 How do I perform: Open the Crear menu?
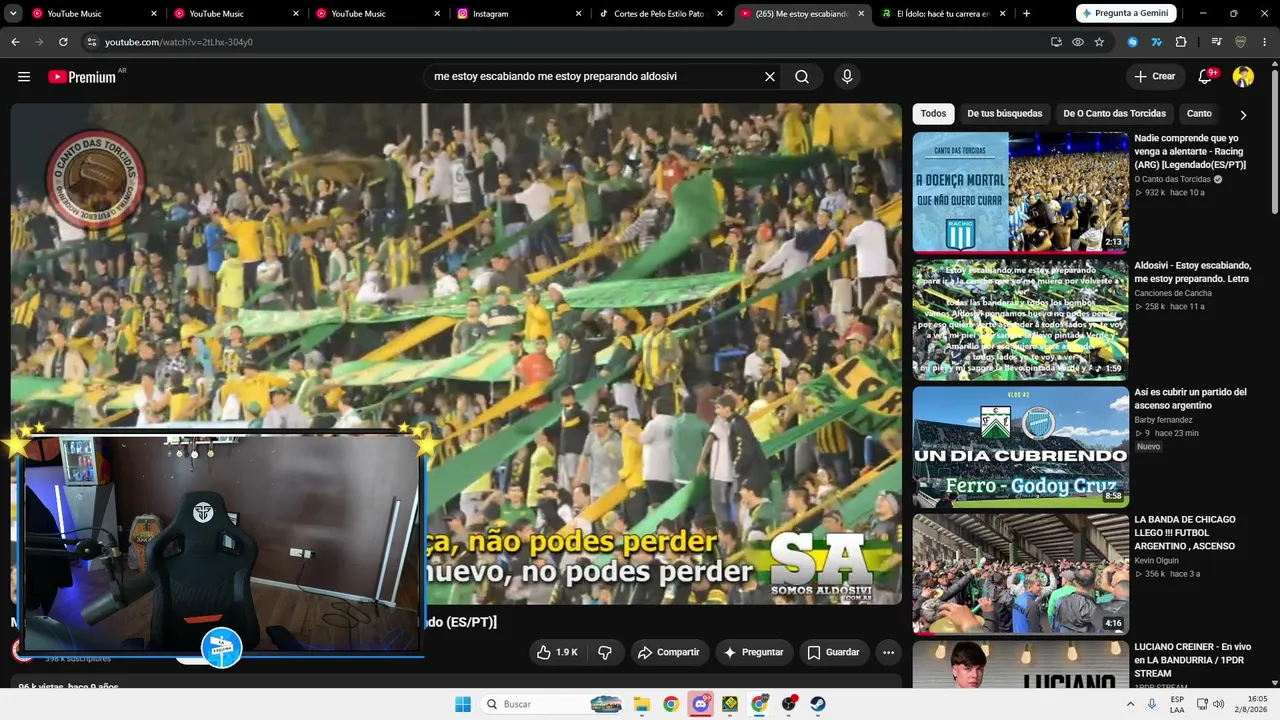coord(1155,77)
